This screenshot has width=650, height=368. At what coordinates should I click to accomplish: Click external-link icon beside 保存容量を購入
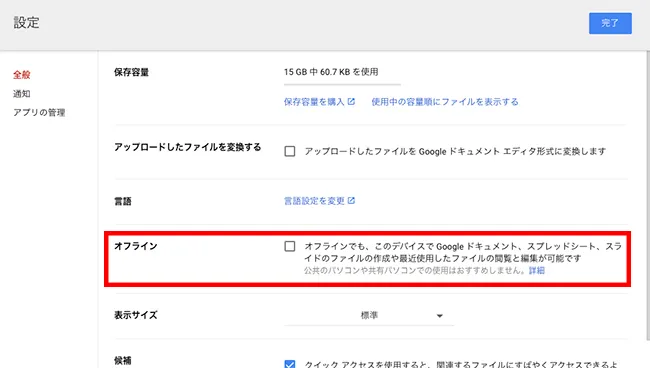coord(351,102)
